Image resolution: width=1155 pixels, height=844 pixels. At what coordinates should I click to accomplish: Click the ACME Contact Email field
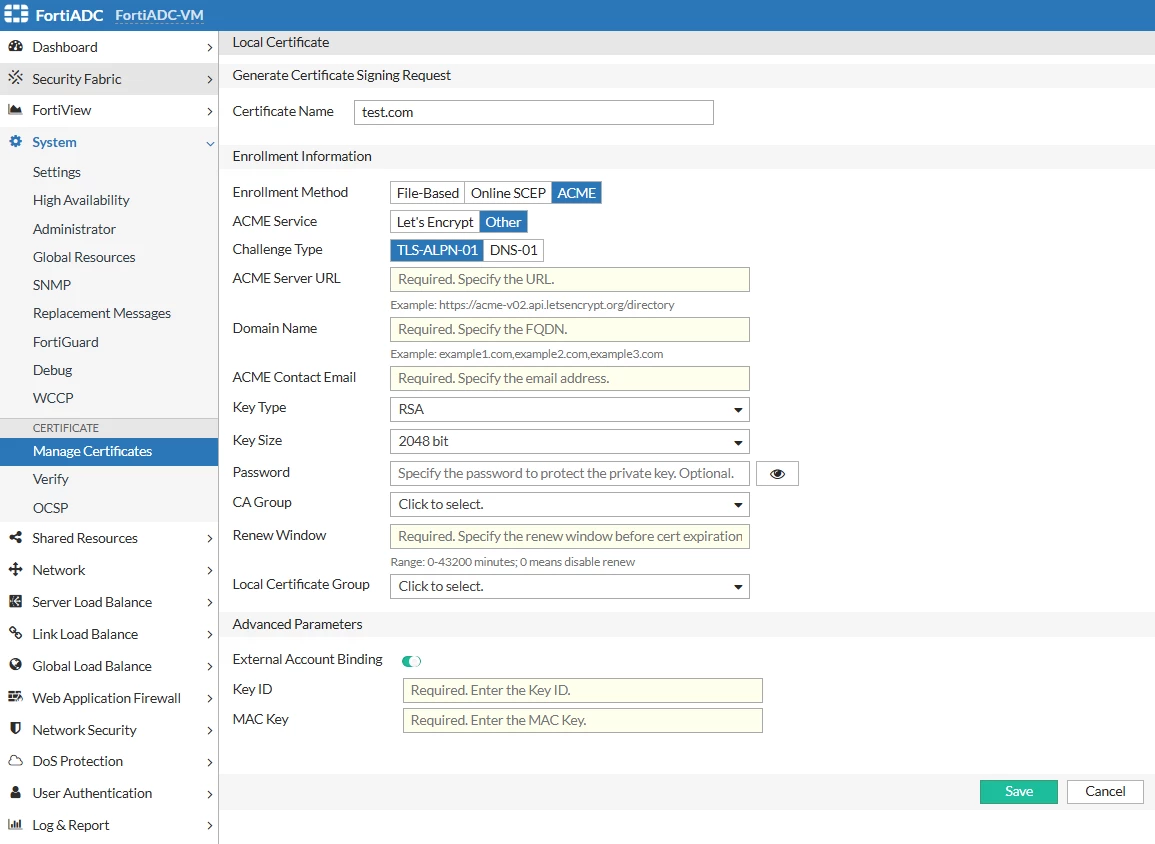click(569, 379)
